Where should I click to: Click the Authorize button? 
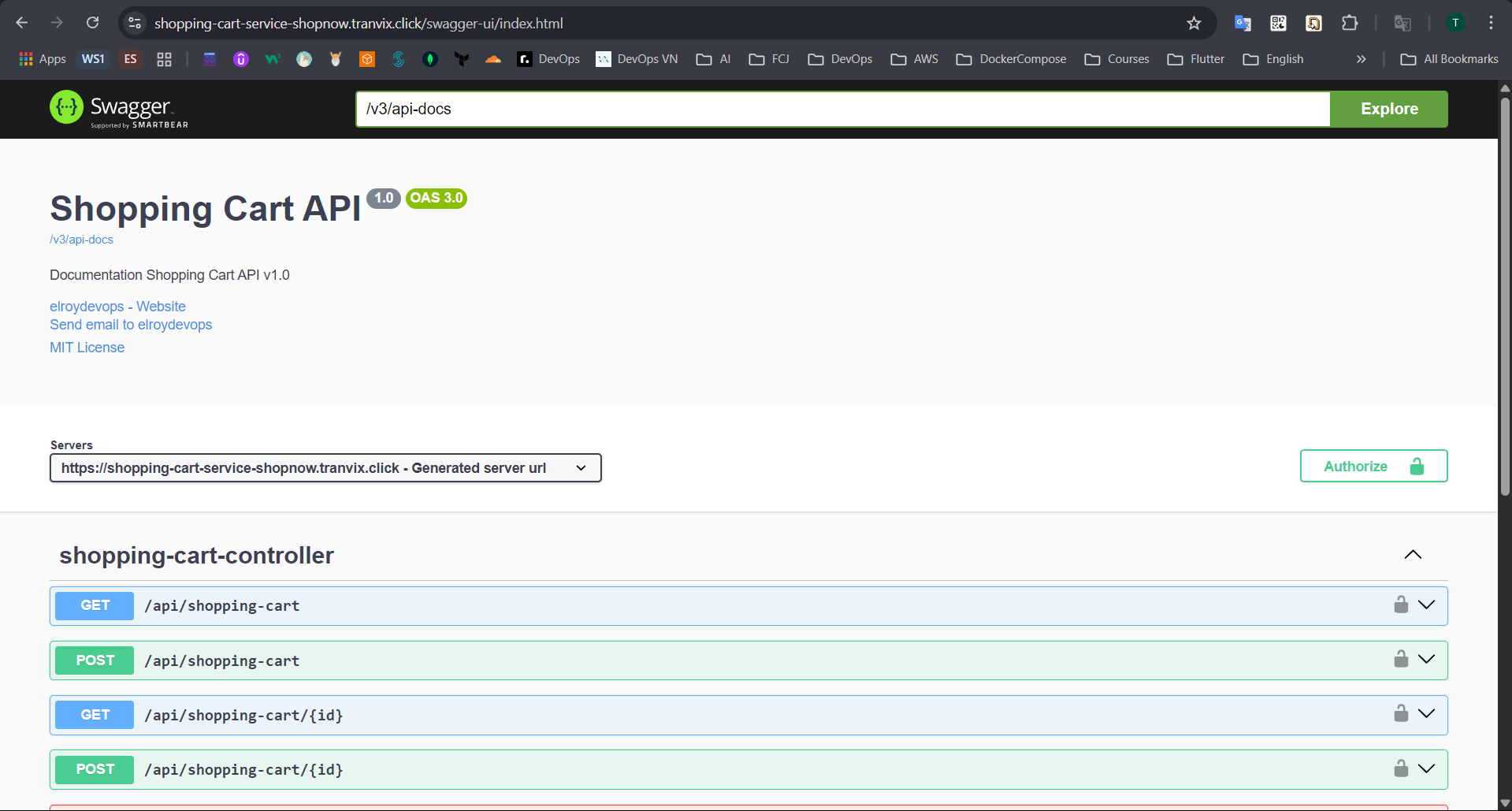pyautogui.click(x=1373, y=466)
